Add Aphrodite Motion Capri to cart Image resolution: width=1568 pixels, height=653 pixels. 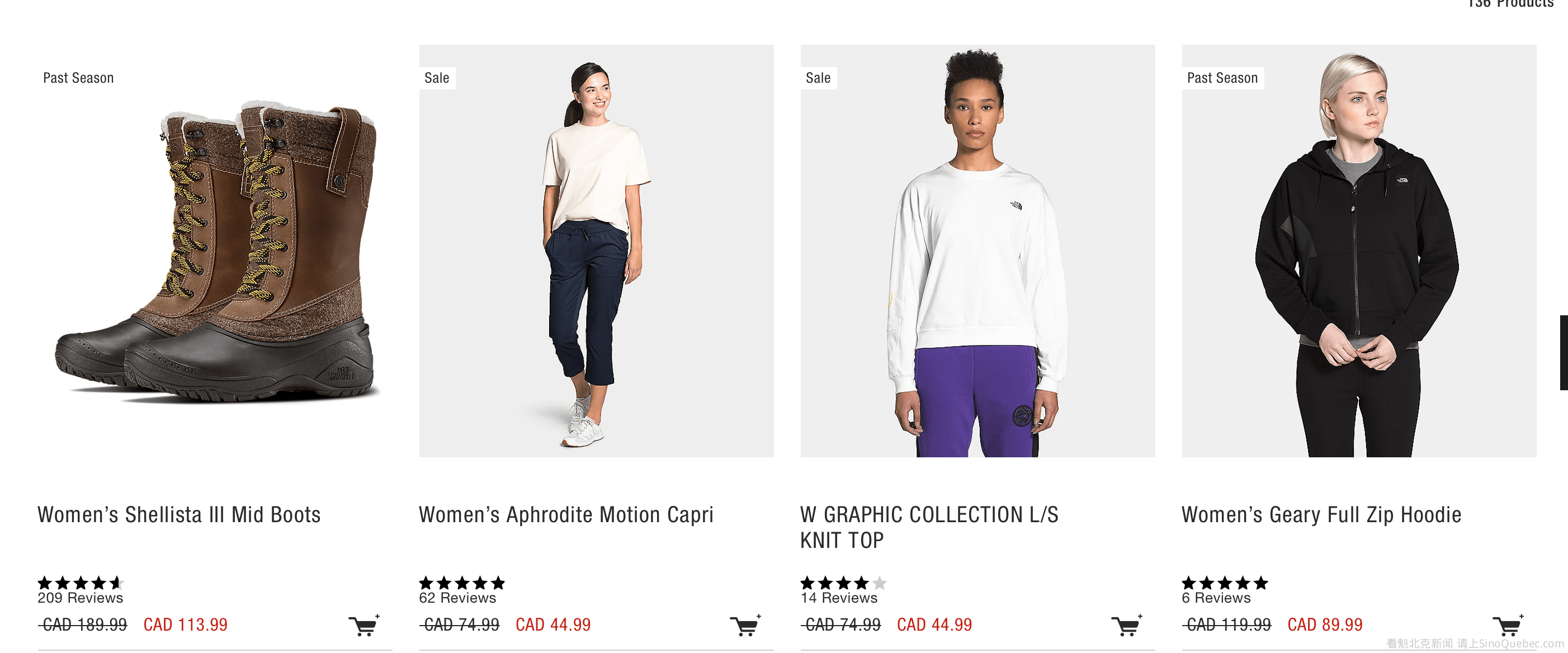(x=745, y=625)
